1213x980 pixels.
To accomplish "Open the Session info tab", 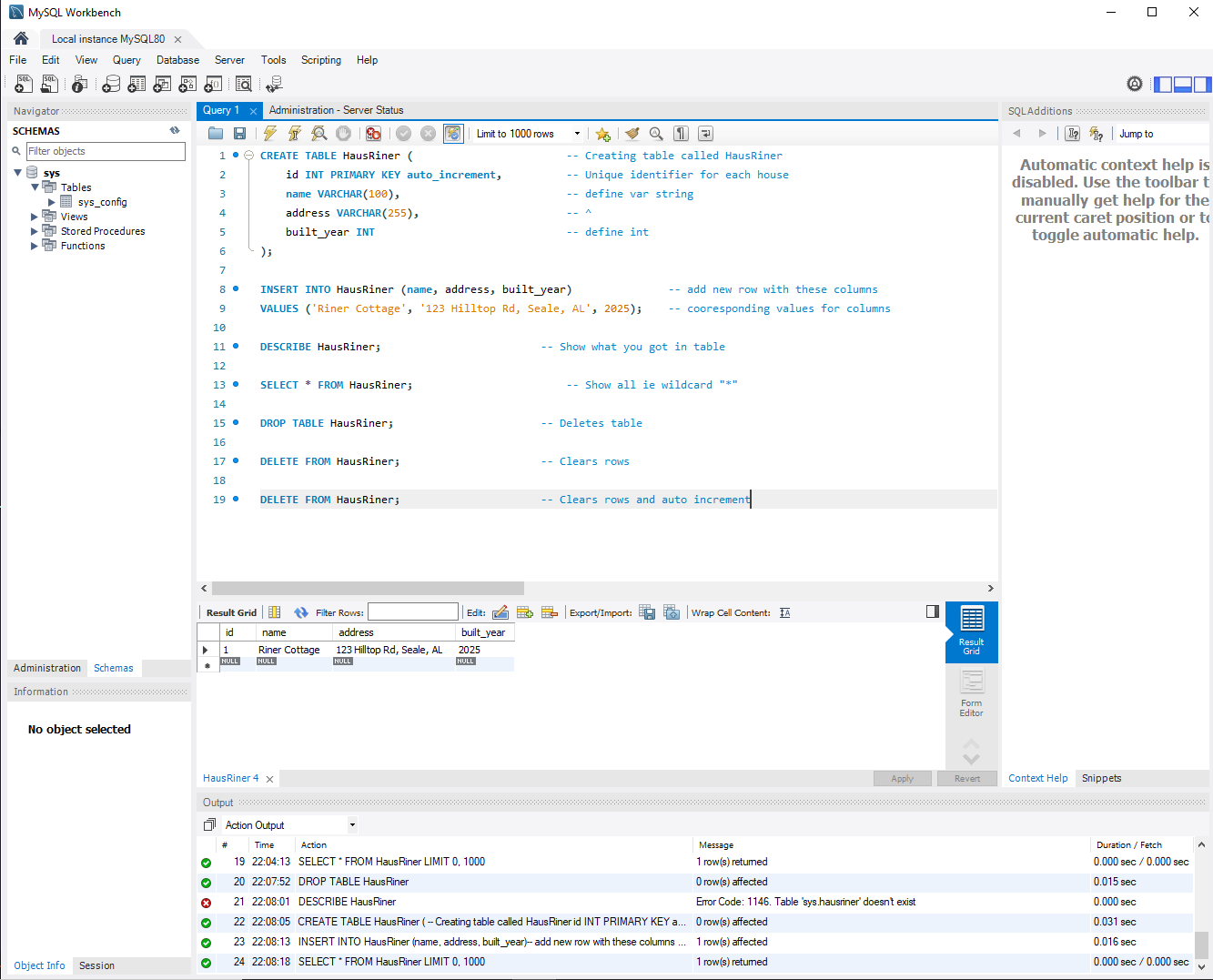I will point(96,965).
